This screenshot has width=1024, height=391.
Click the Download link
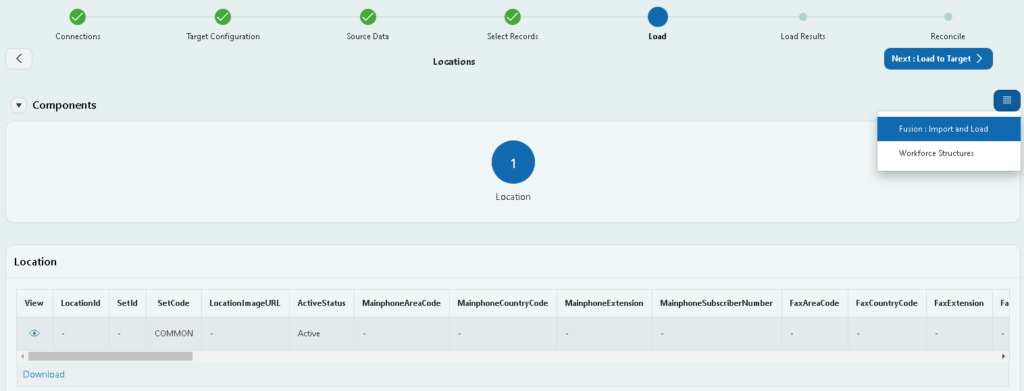pyautogui.click(x=44, y=374)
